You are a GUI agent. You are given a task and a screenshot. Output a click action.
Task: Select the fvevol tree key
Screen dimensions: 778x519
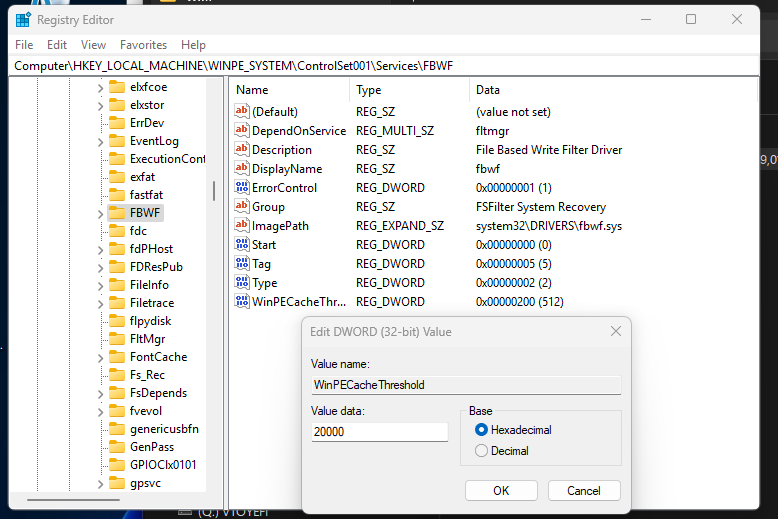(x=146, y=411)
